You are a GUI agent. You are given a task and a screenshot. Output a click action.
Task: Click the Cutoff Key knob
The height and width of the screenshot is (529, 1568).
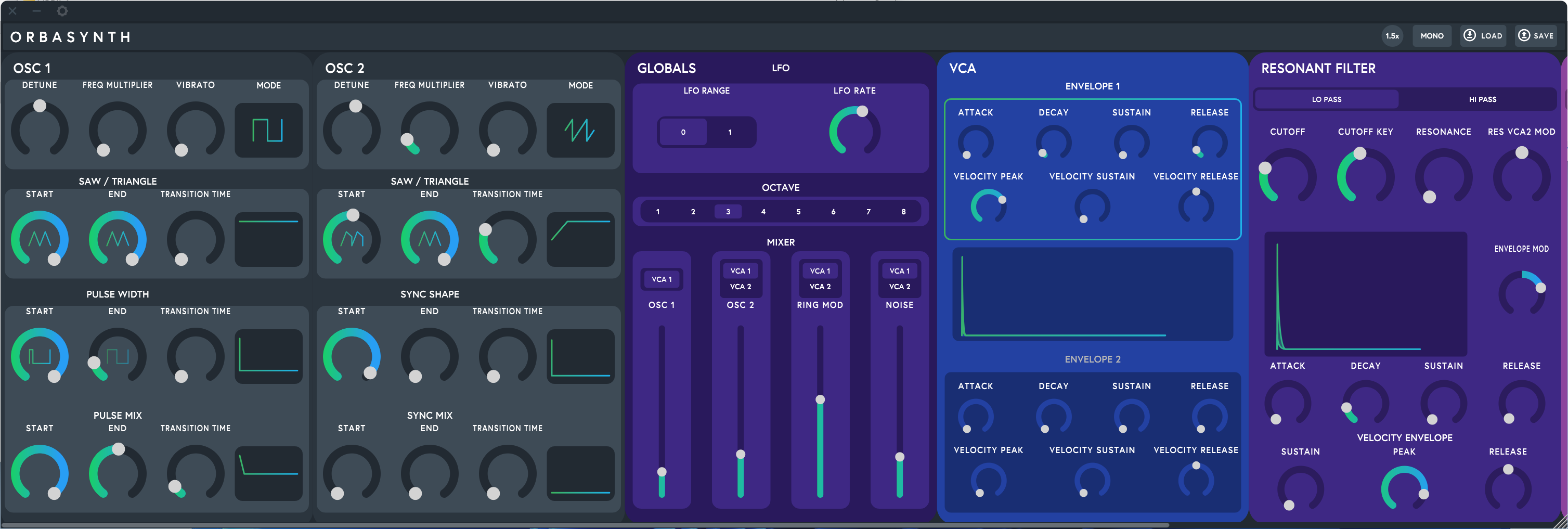(x=1365, y=176)
